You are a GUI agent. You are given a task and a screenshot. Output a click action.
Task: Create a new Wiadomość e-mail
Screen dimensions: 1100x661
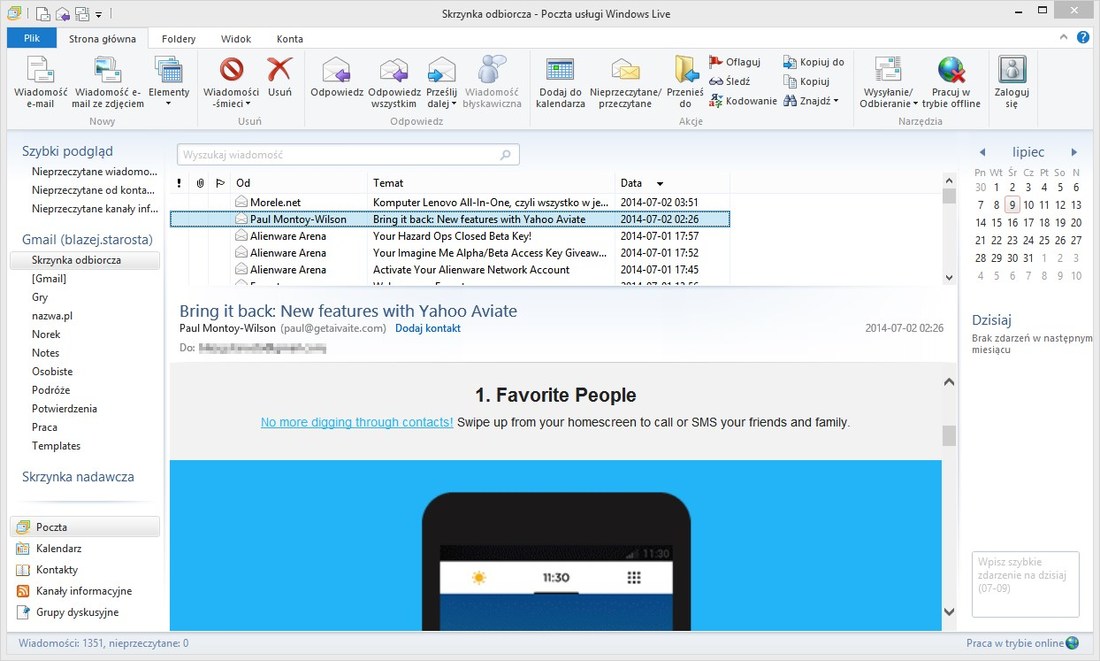[x=40, y=82]
